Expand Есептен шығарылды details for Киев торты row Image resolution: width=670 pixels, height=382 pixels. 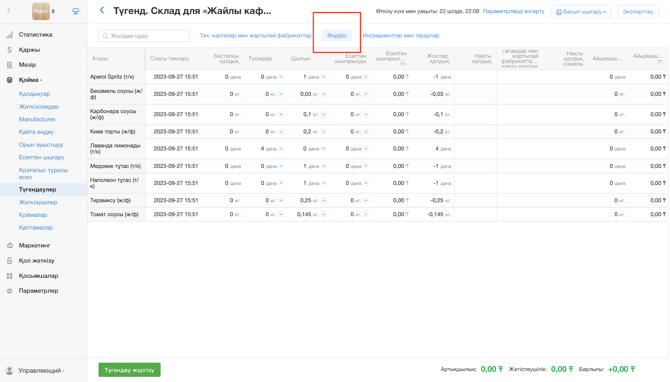(x=366, y=132)
